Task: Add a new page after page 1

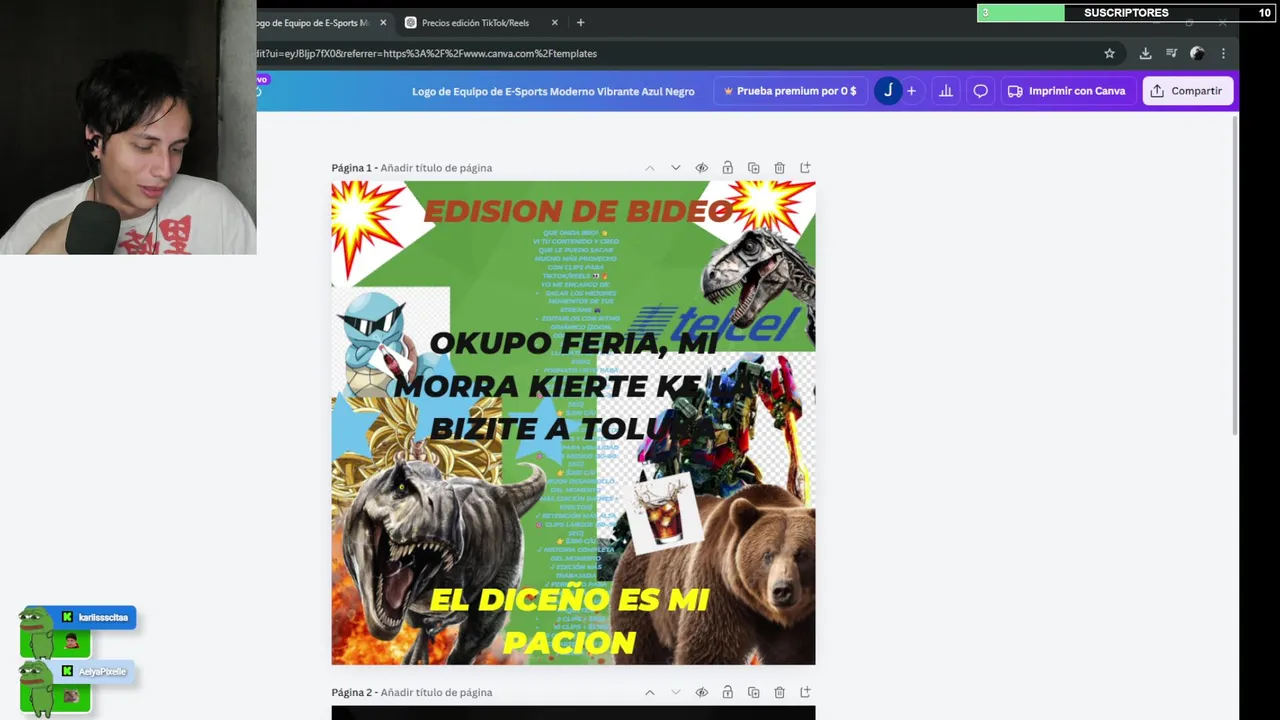Action: click(805, 168)
